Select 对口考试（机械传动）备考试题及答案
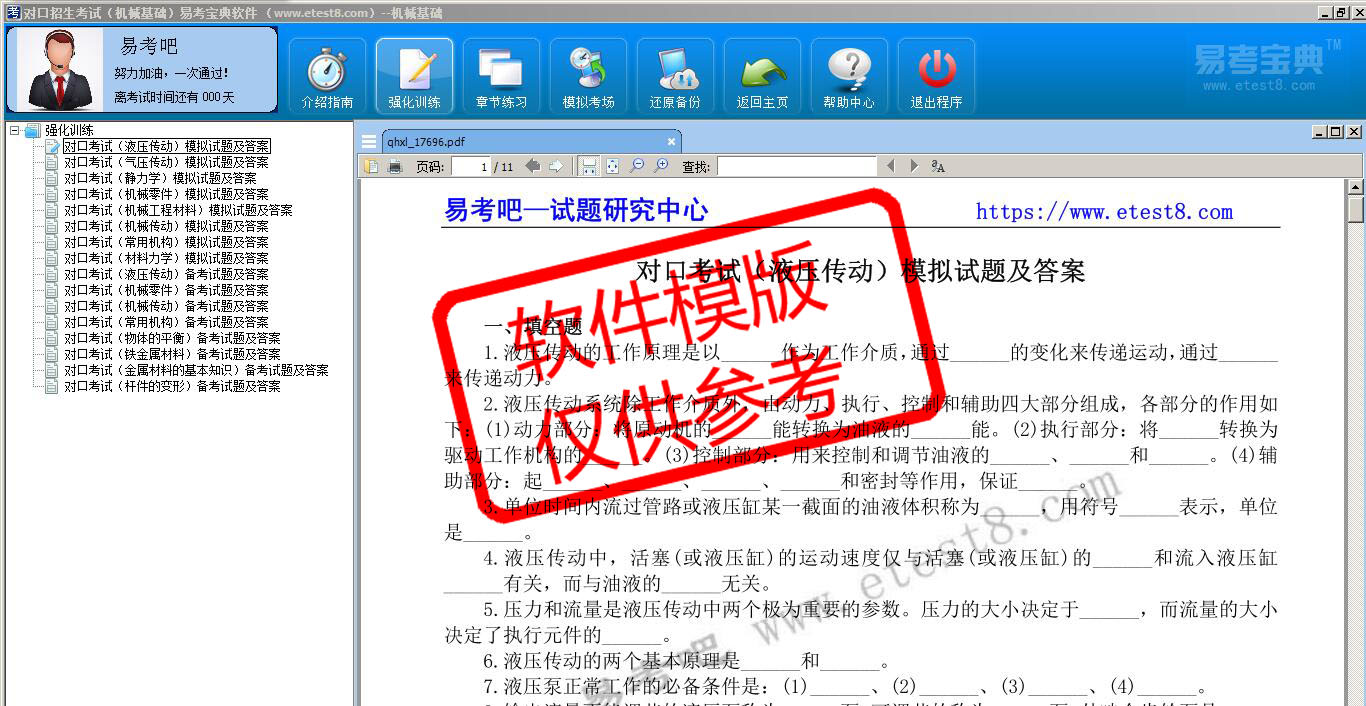Viewport: 1366px width, 706px height. point(166,306)
